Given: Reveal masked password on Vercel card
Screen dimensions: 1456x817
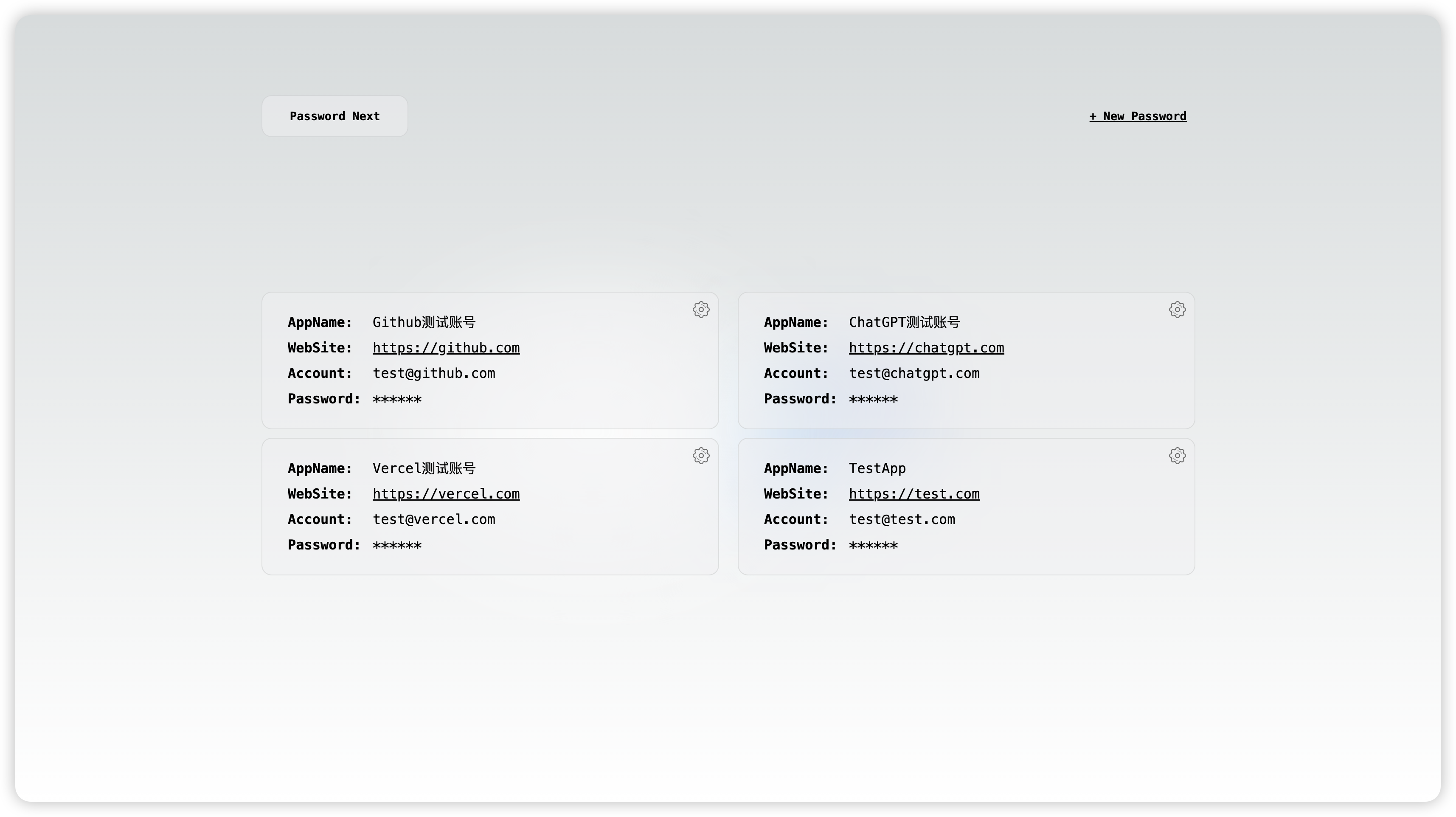Looking at the screenshot, I should (x=397, y=545).
